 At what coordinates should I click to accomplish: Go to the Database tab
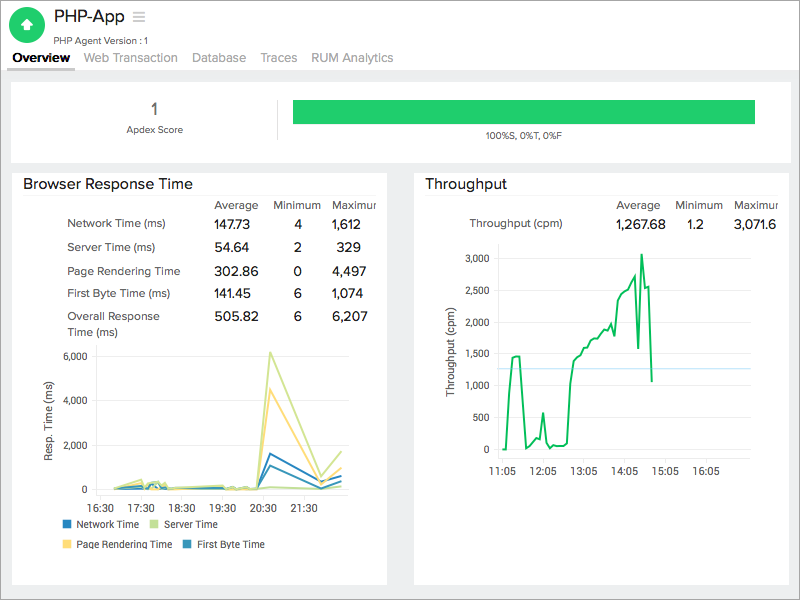(219, 58)
